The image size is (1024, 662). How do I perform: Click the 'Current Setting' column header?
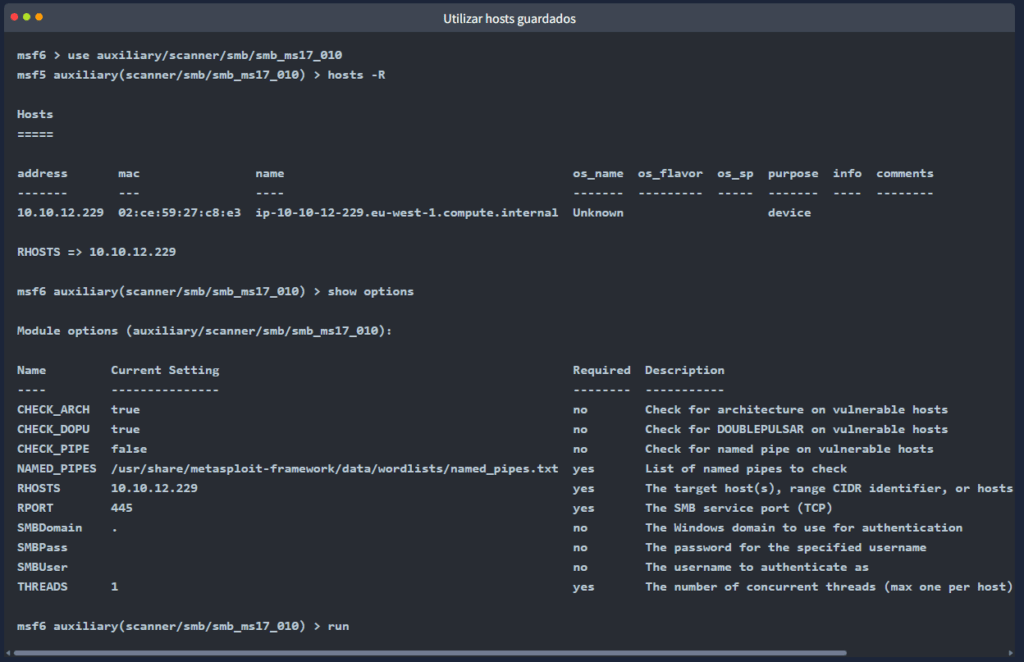(x=165, y=370)
